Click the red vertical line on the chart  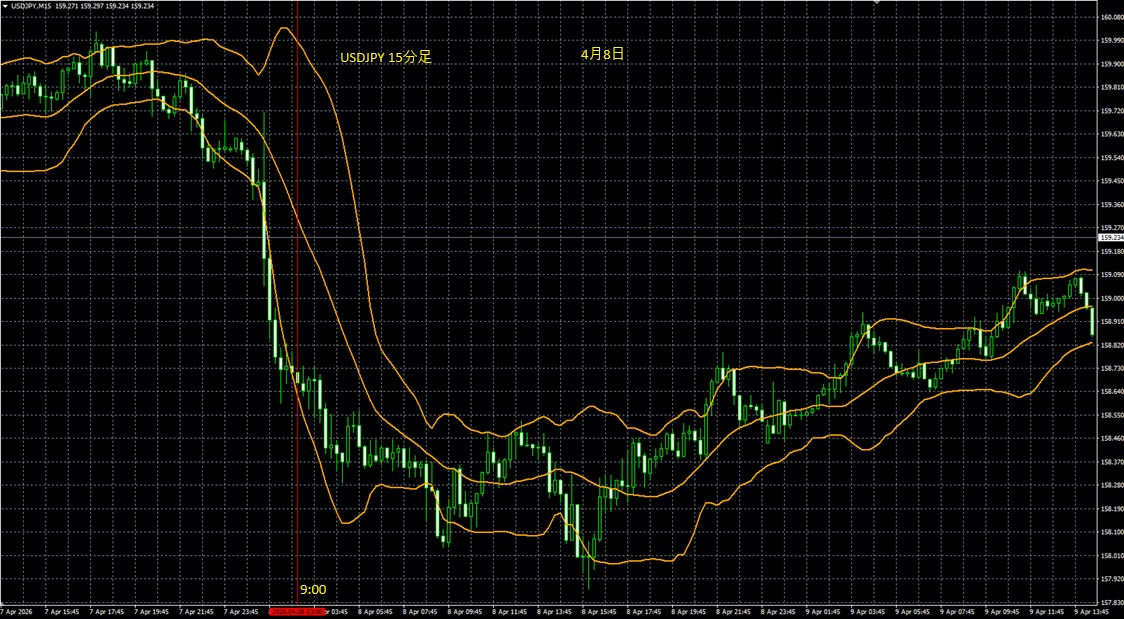pos(297,300)
